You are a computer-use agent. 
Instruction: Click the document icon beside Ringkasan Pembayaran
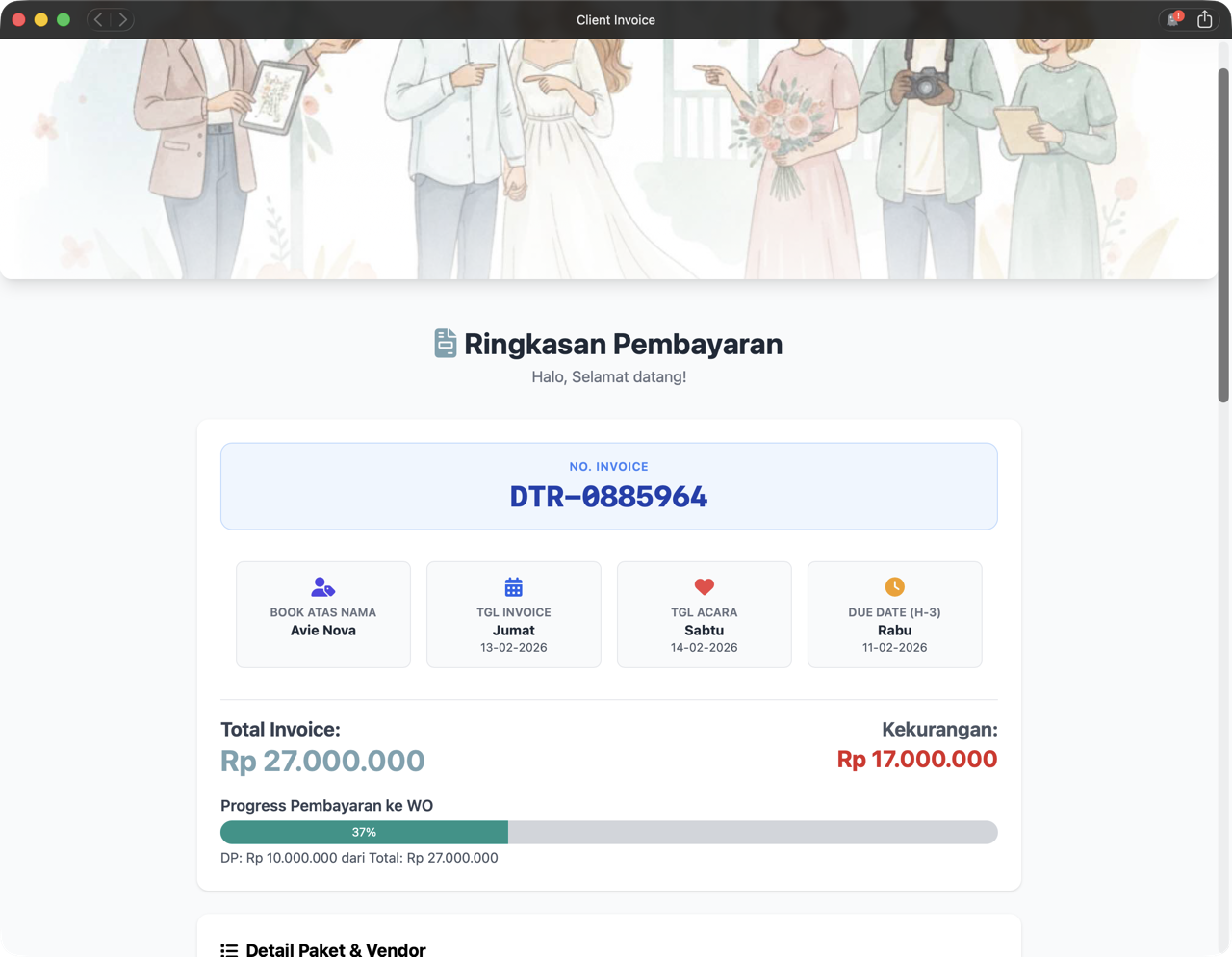point(445,344)
